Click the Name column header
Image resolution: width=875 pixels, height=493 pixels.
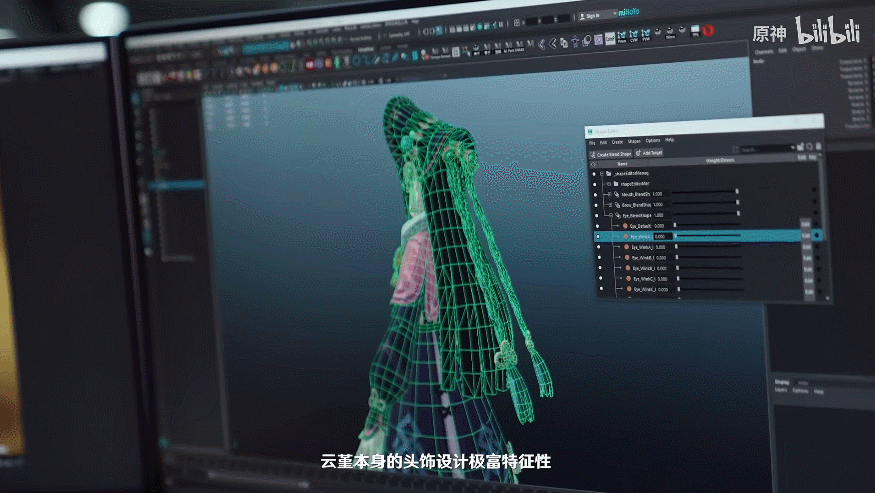(x=622, y=164)
